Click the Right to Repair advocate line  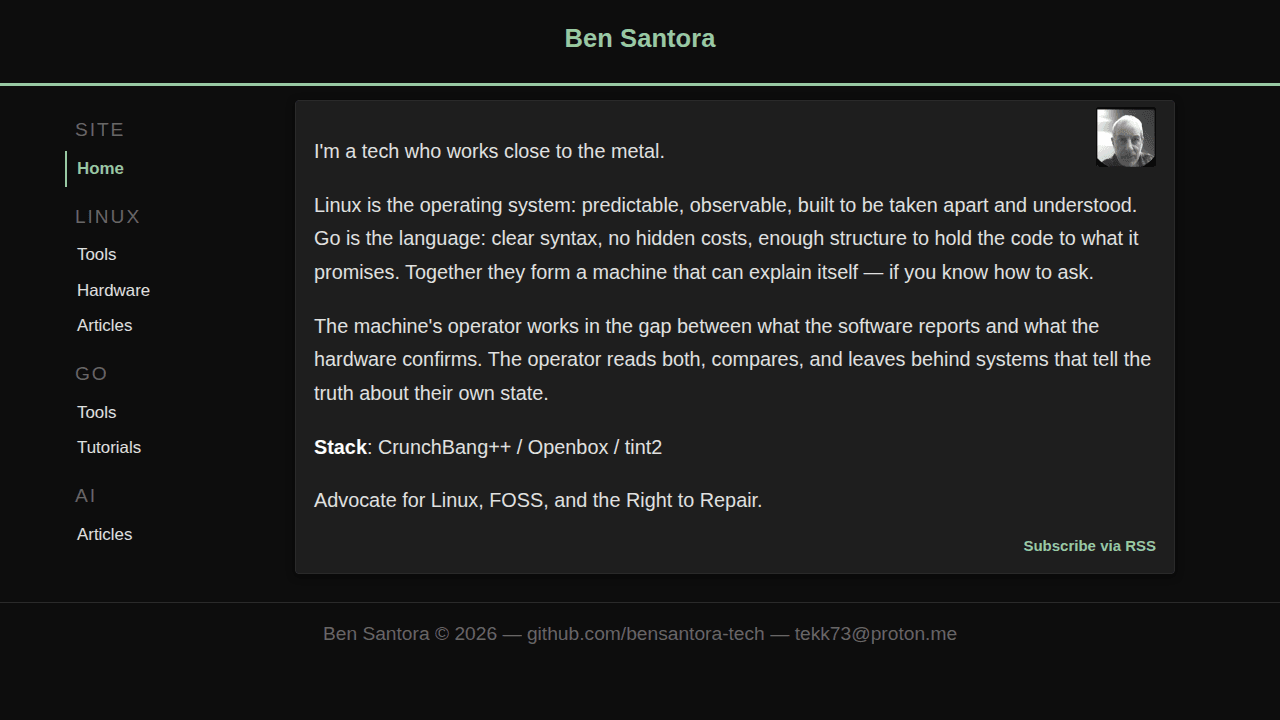point(538,500)
